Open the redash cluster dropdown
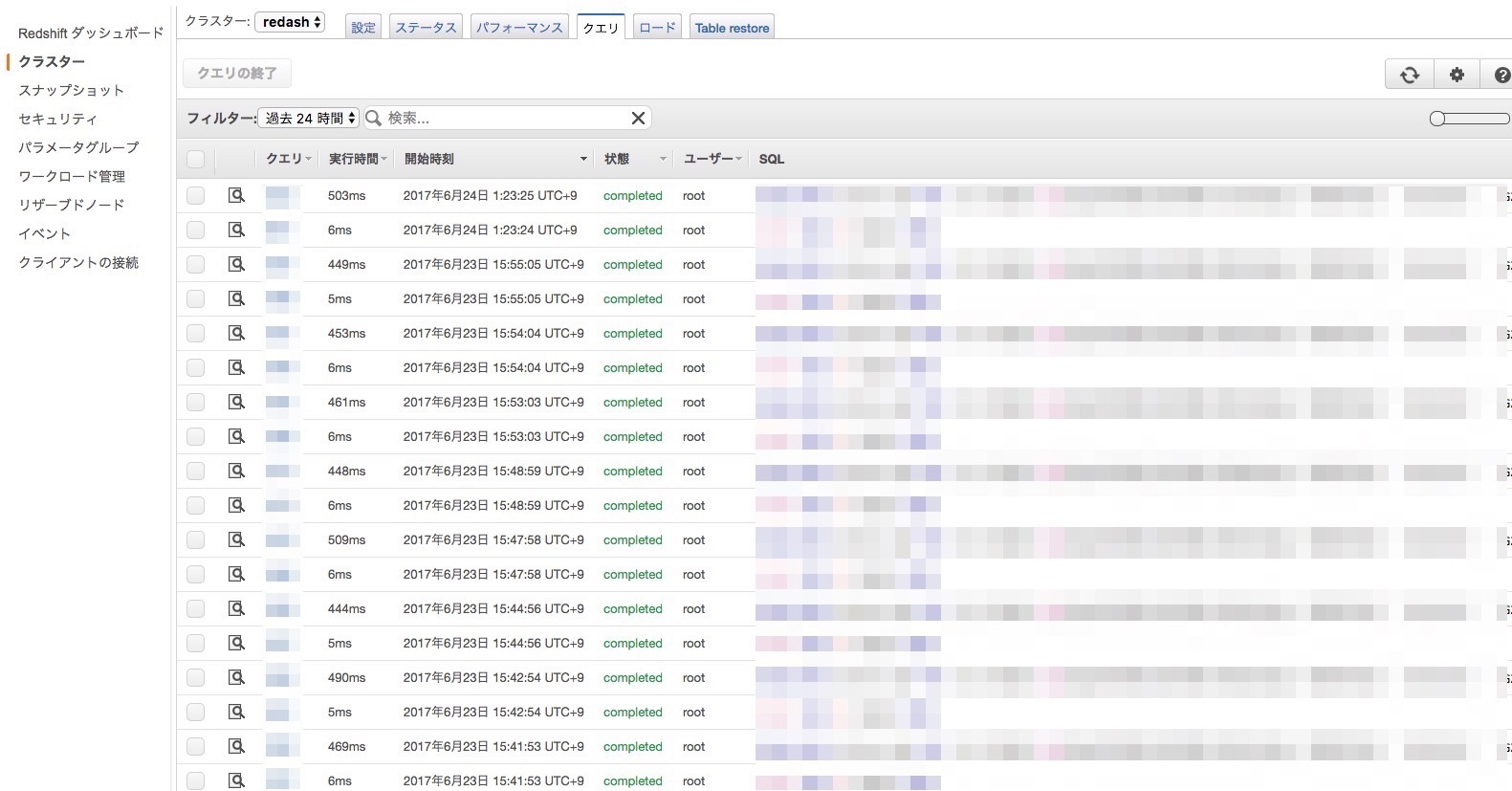 tap(291, 22)
